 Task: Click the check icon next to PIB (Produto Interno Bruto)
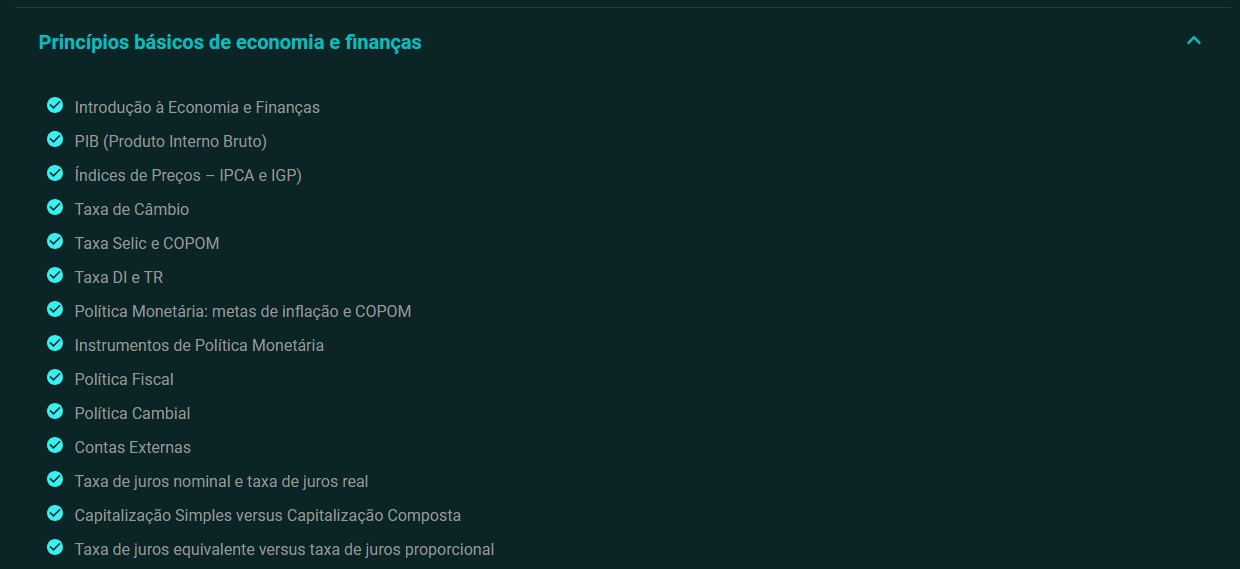point(55,139)
